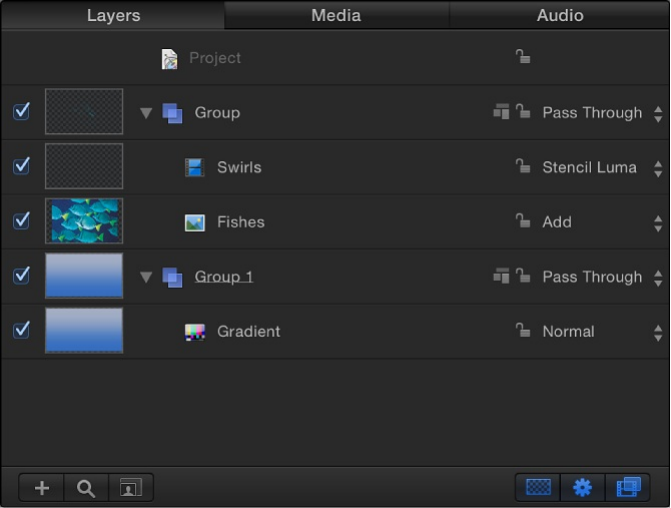Click the gear behaviors button
671x508 pixels.
pyautogui.click(x=582, y=488)
